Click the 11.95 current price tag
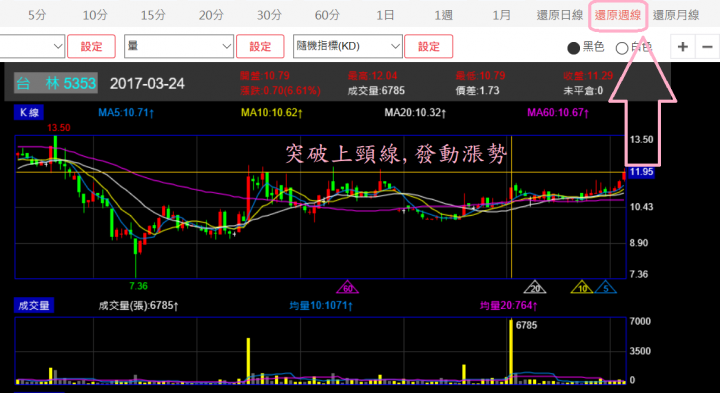 (x=640, y=172)
